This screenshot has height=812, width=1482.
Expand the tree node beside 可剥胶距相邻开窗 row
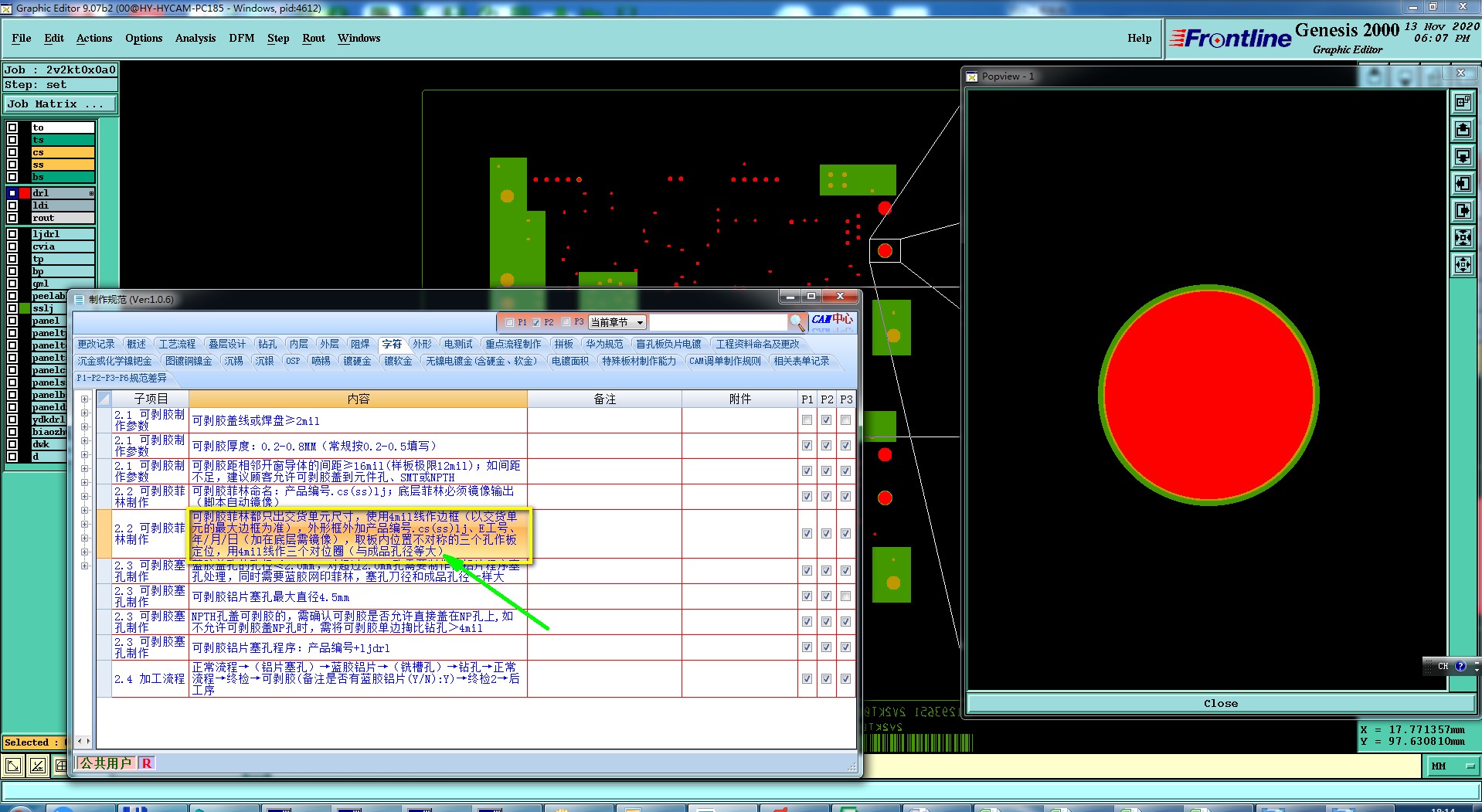[x=85, y=469]
